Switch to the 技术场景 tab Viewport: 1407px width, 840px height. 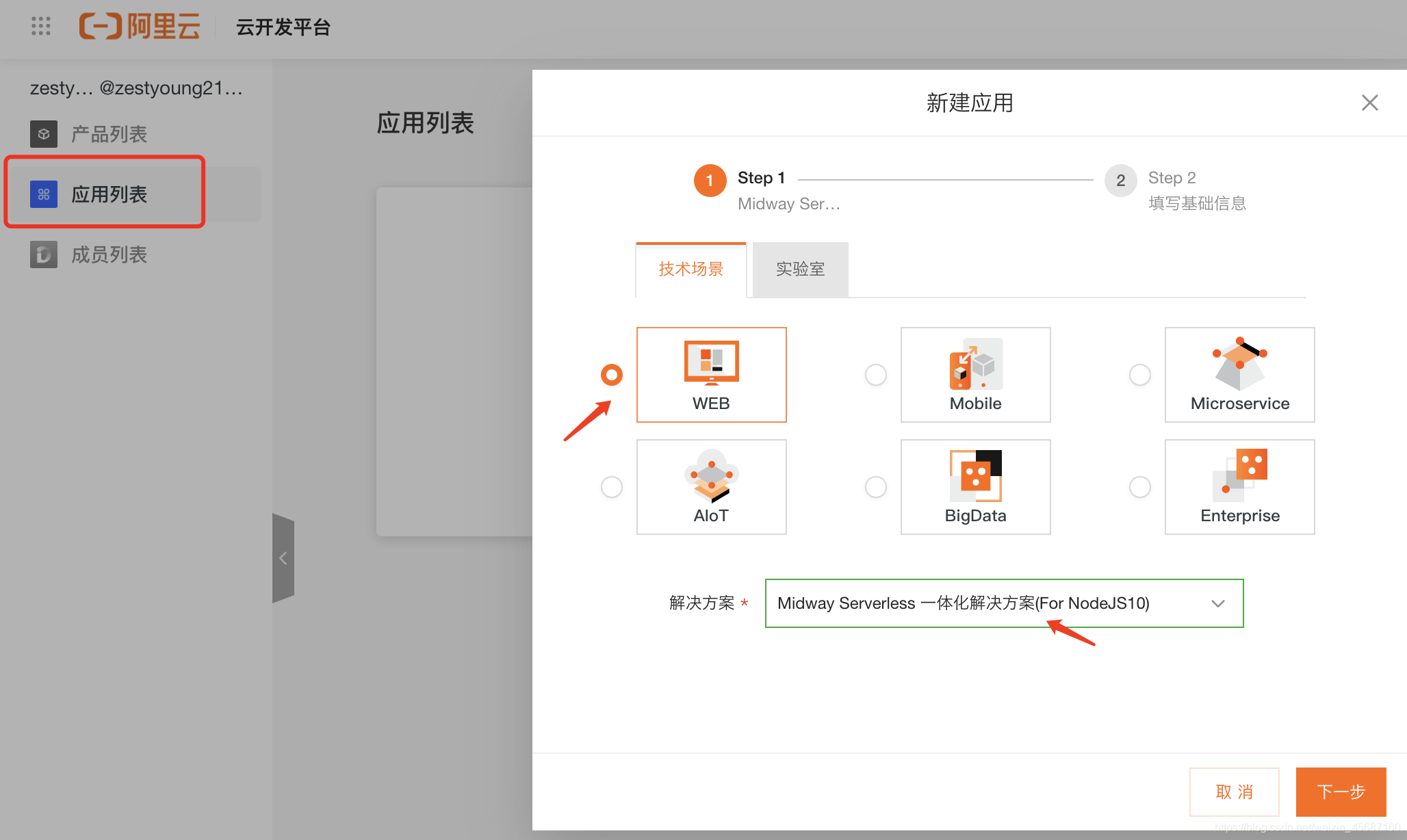point(690,270)
